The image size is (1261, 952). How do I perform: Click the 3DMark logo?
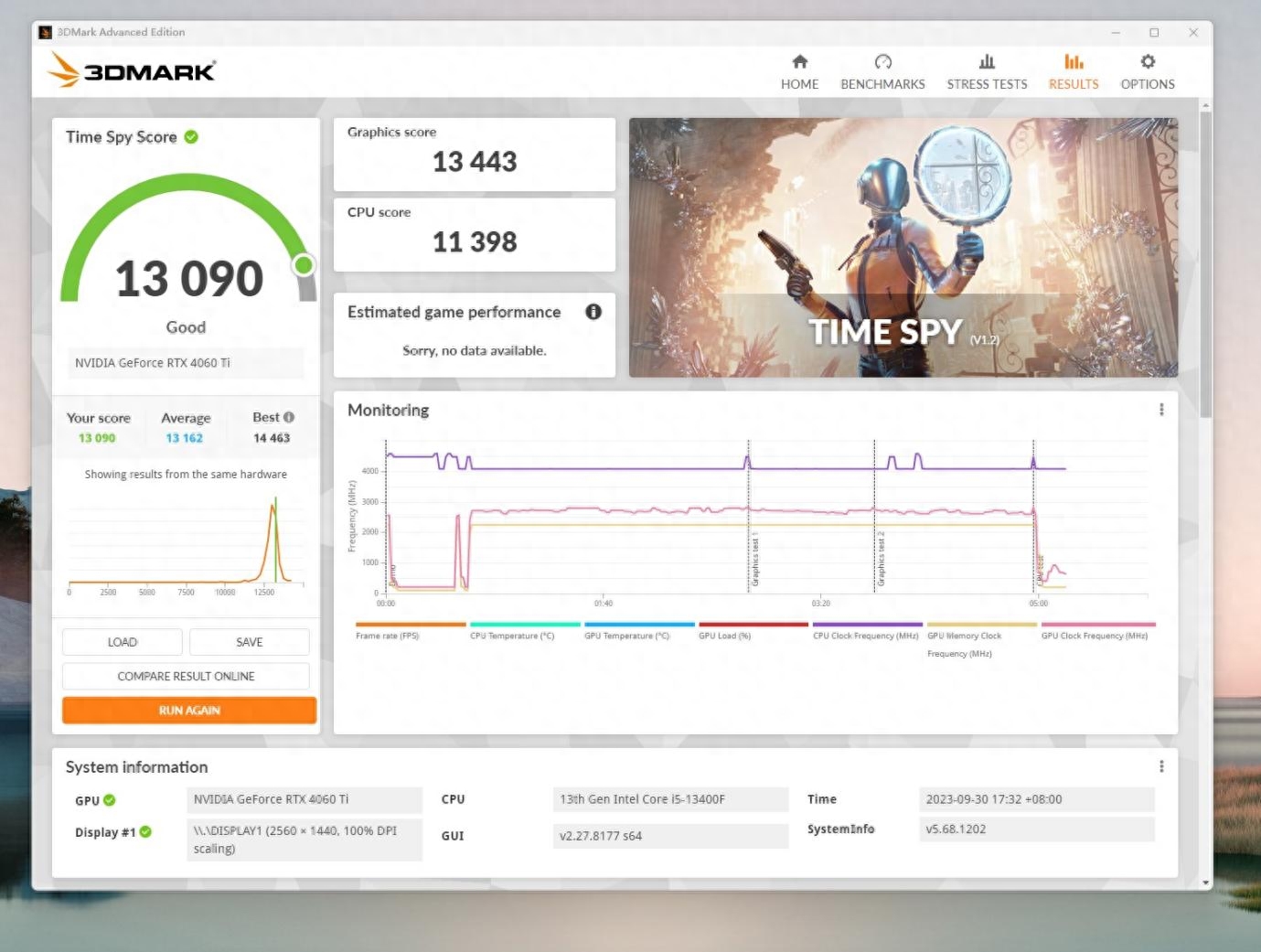tap(132, 70)
